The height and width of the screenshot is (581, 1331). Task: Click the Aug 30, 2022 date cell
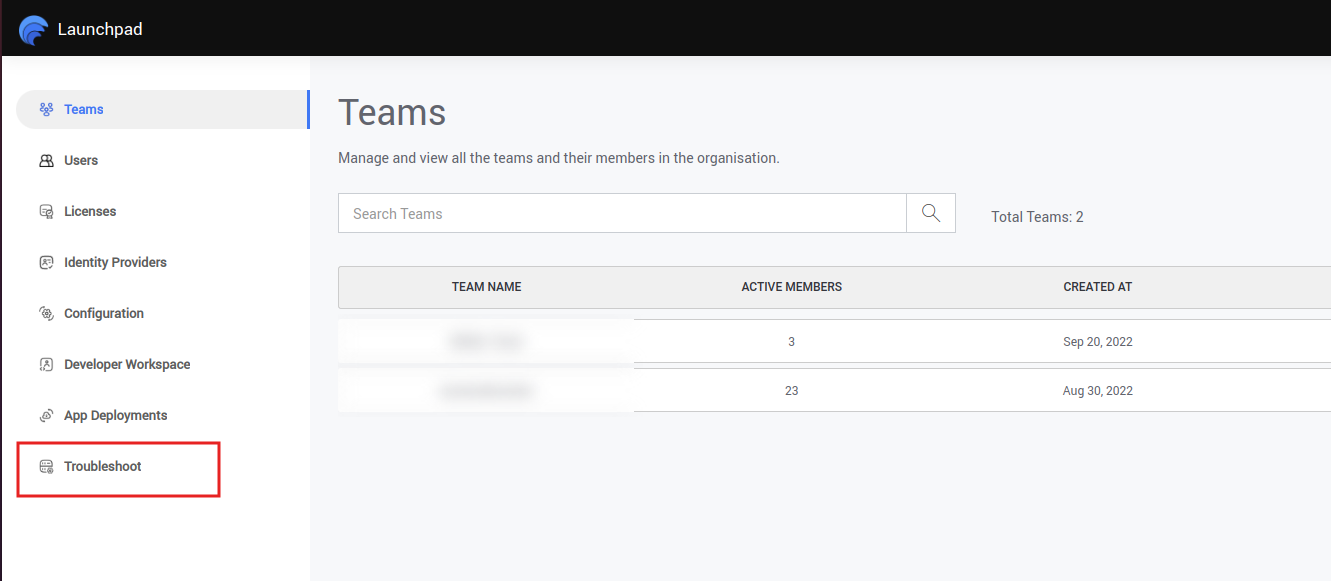[x=1097, y=391]
